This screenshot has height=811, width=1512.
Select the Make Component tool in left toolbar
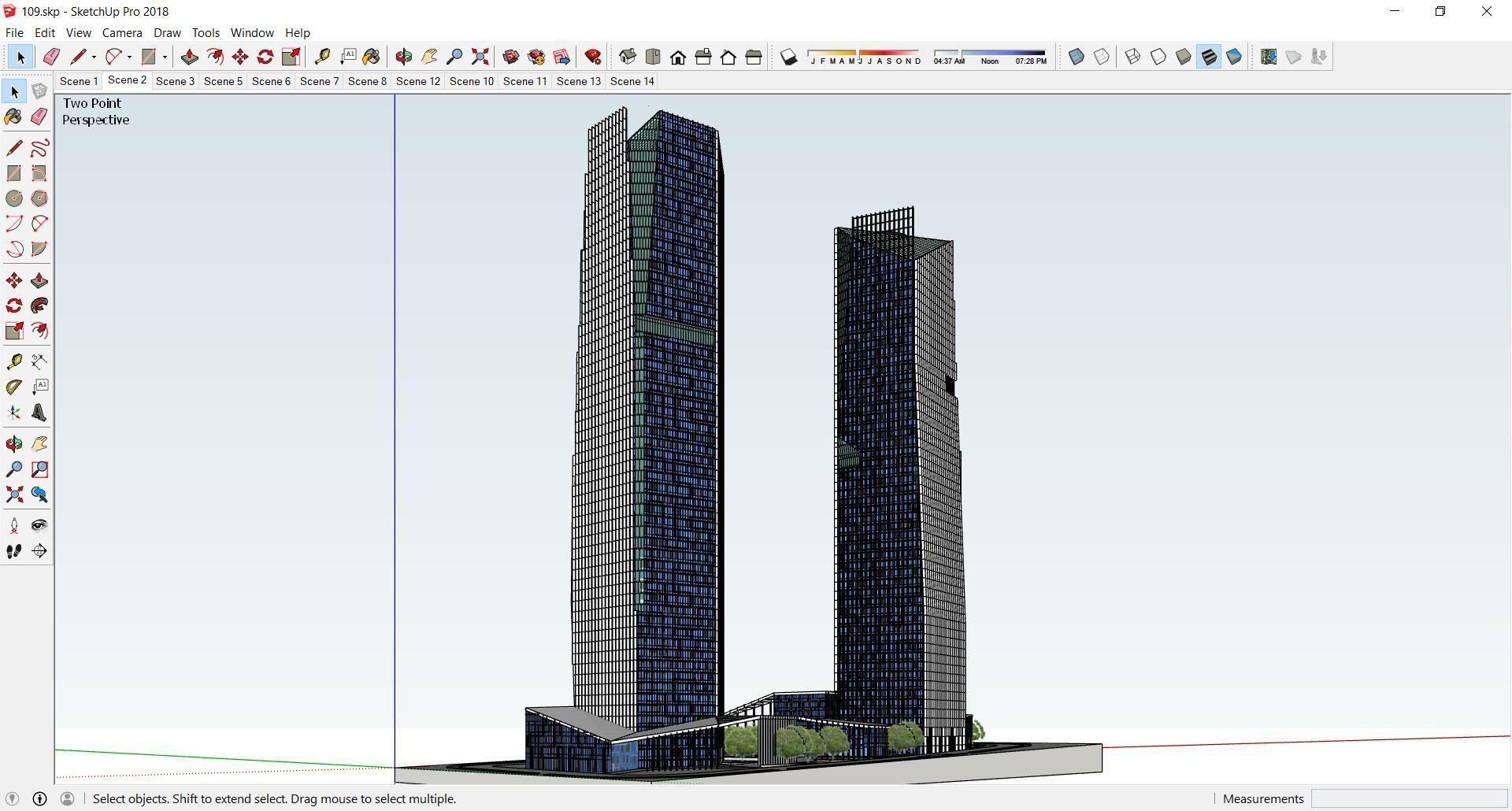click(x=39, y=92)
